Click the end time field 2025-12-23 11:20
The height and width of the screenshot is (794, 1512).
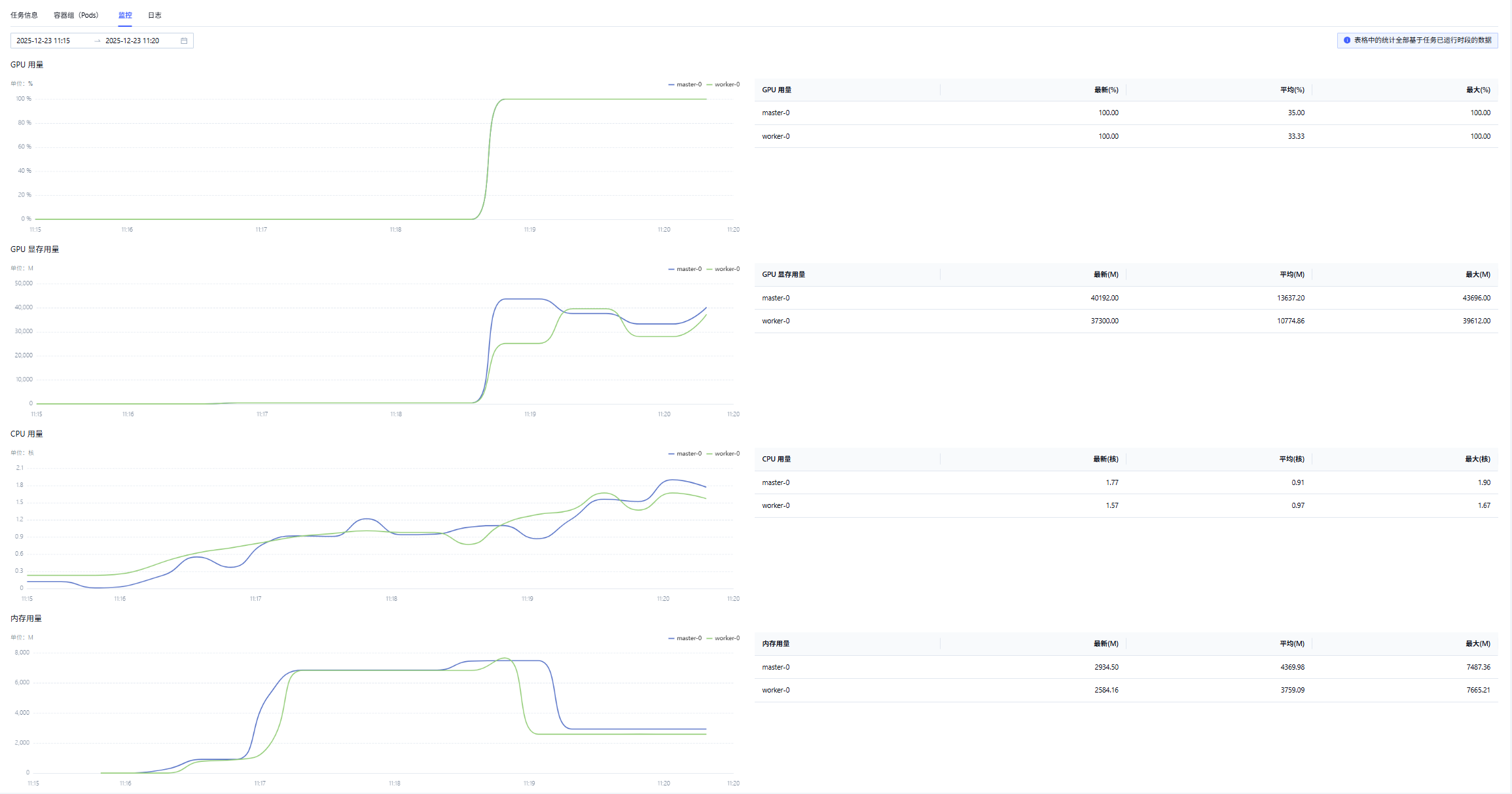pos(133,41)
